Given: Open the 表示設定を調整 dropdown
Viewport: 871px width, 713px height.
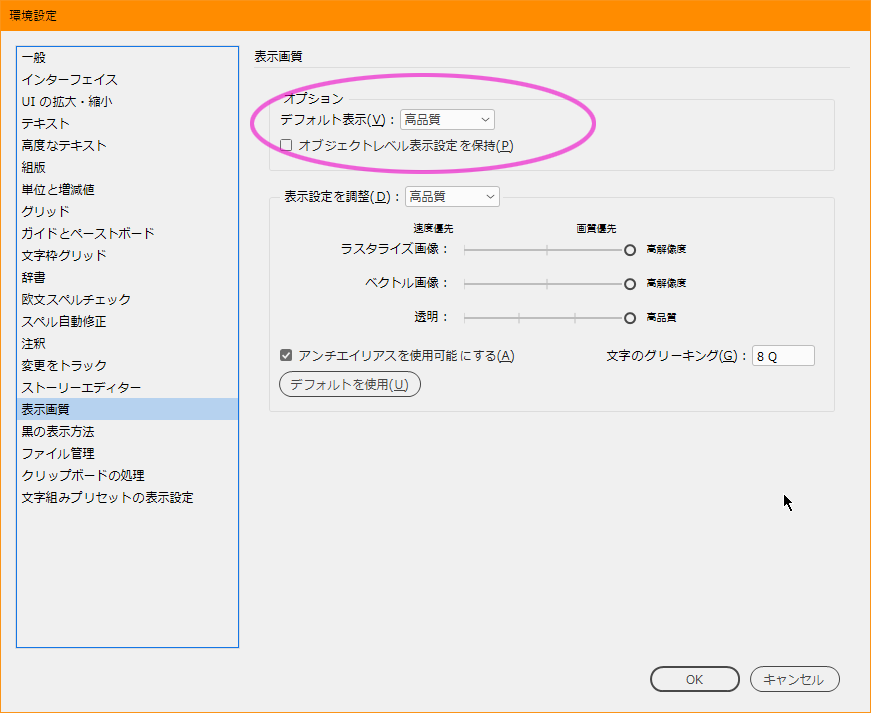Looking at the screenshot, I should pos(451,196).
